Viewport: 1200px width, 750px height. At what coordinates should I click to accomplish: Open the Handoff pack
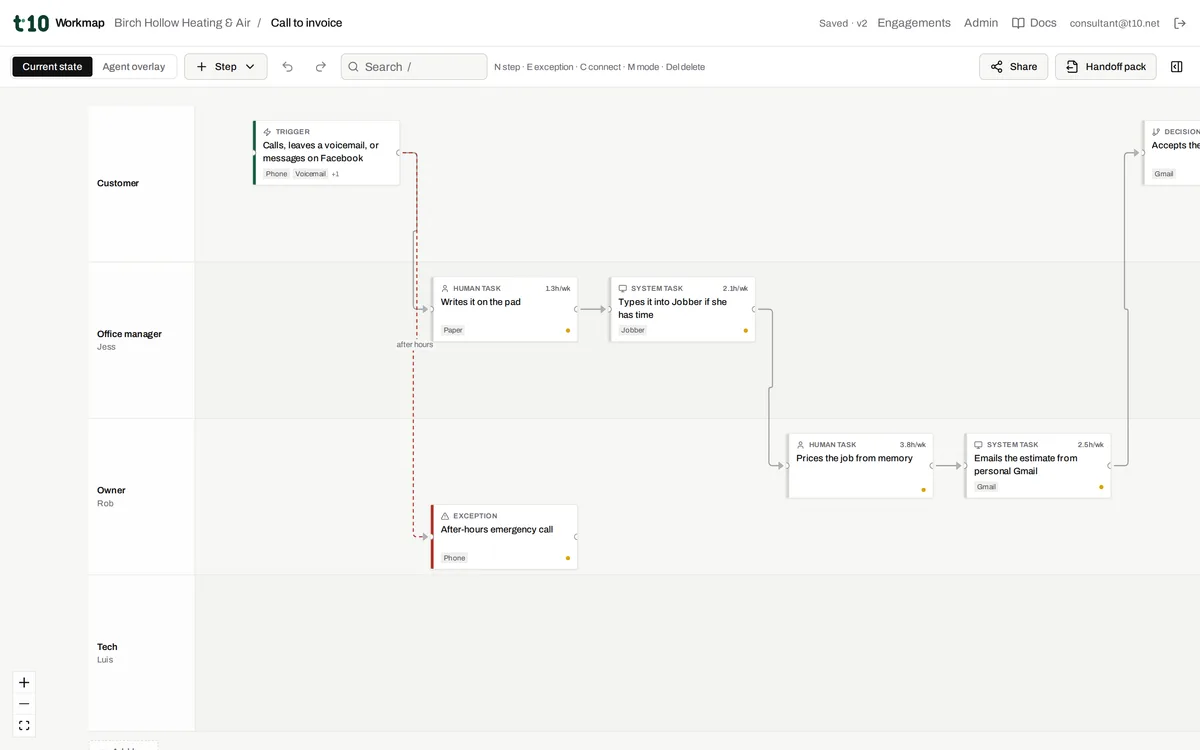click(x=1106, y=67)
